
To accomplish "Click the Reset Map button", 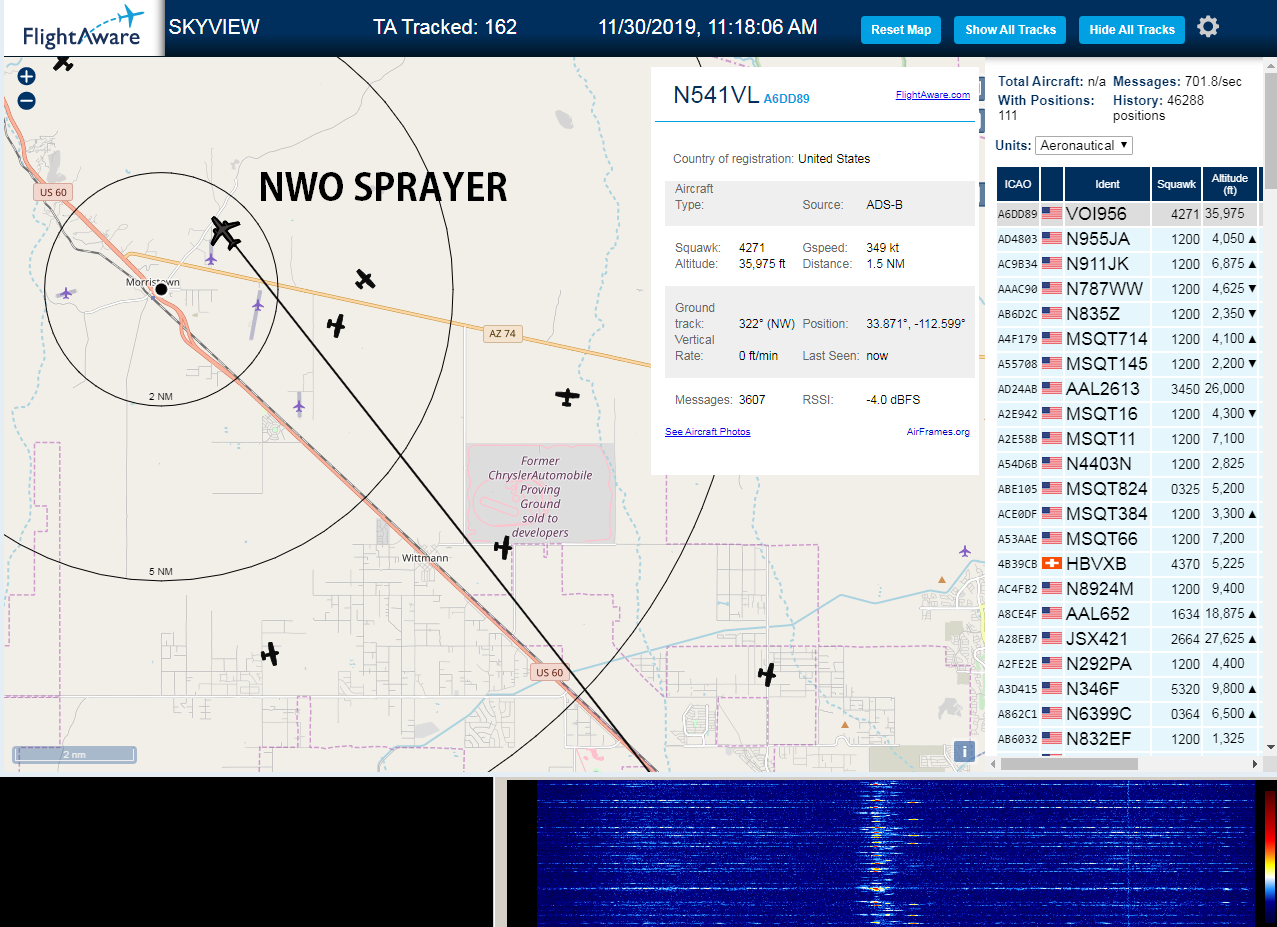I will pyautogui.click(x=901, y=30).
